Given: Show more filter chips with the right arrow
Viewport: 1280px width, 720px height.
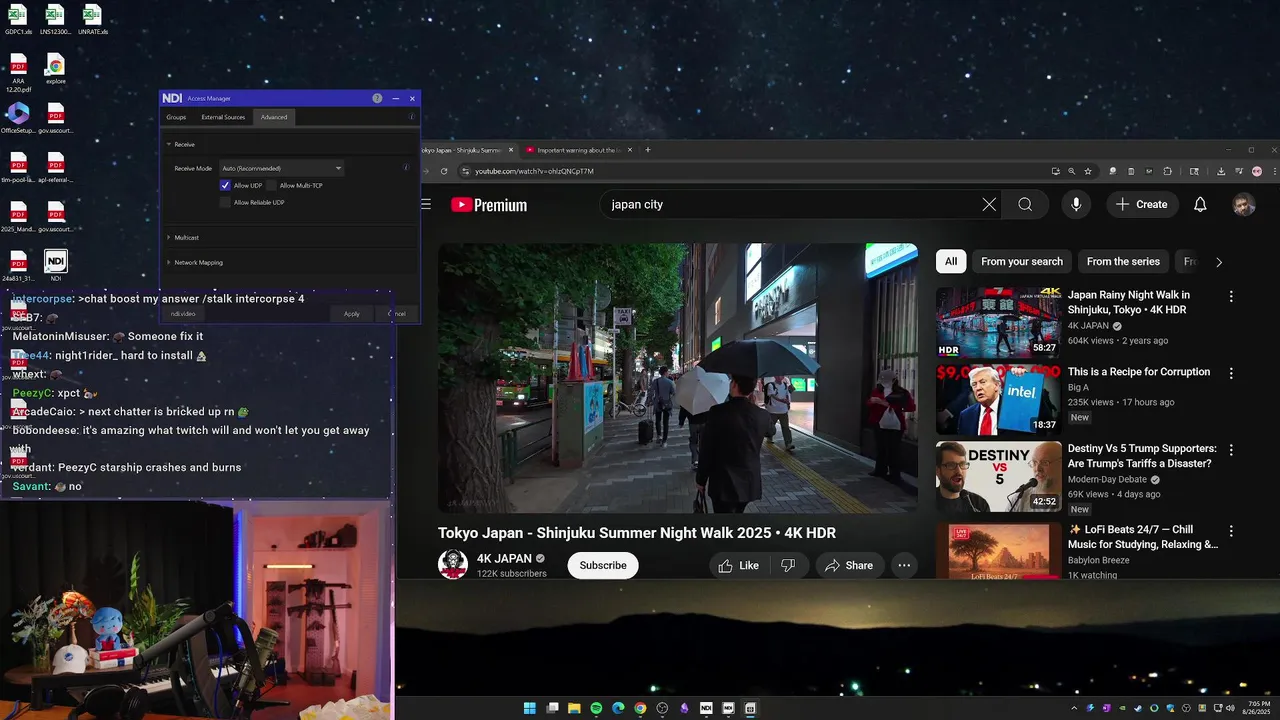Looking at the screenshot, I should (1218, 262).
